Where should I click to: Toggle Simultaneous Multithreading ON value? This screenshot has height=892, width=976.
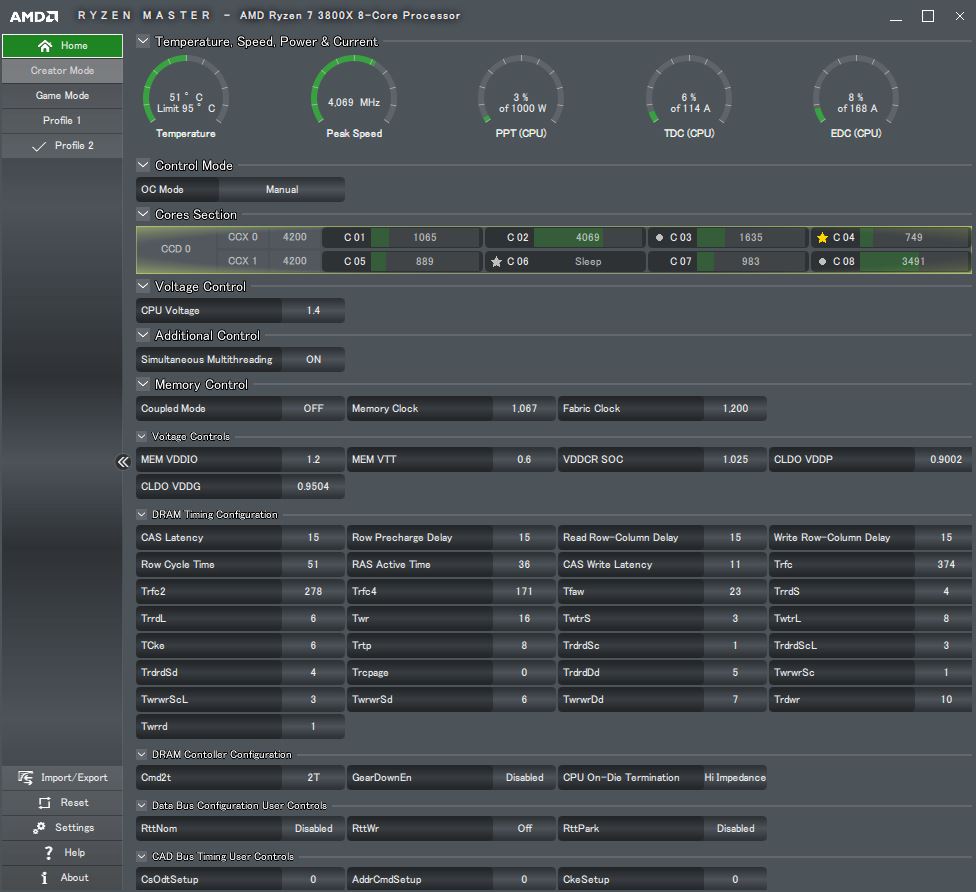[313, 360]
